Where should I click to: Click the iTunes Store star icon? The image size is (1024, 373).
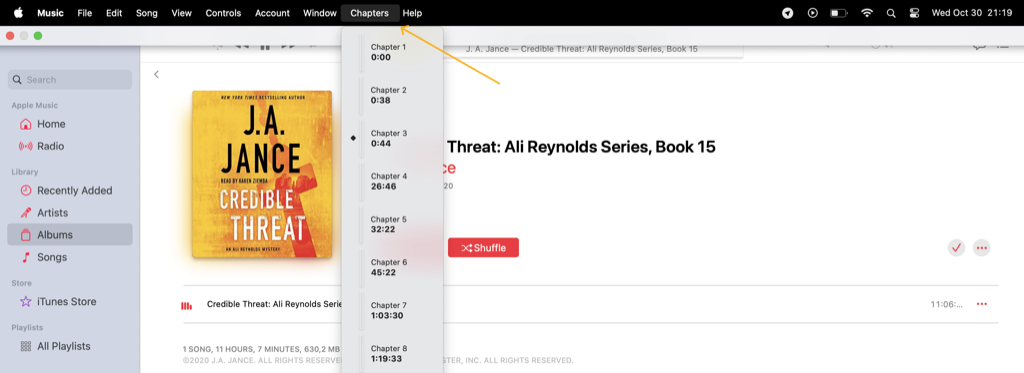(25, 302)
